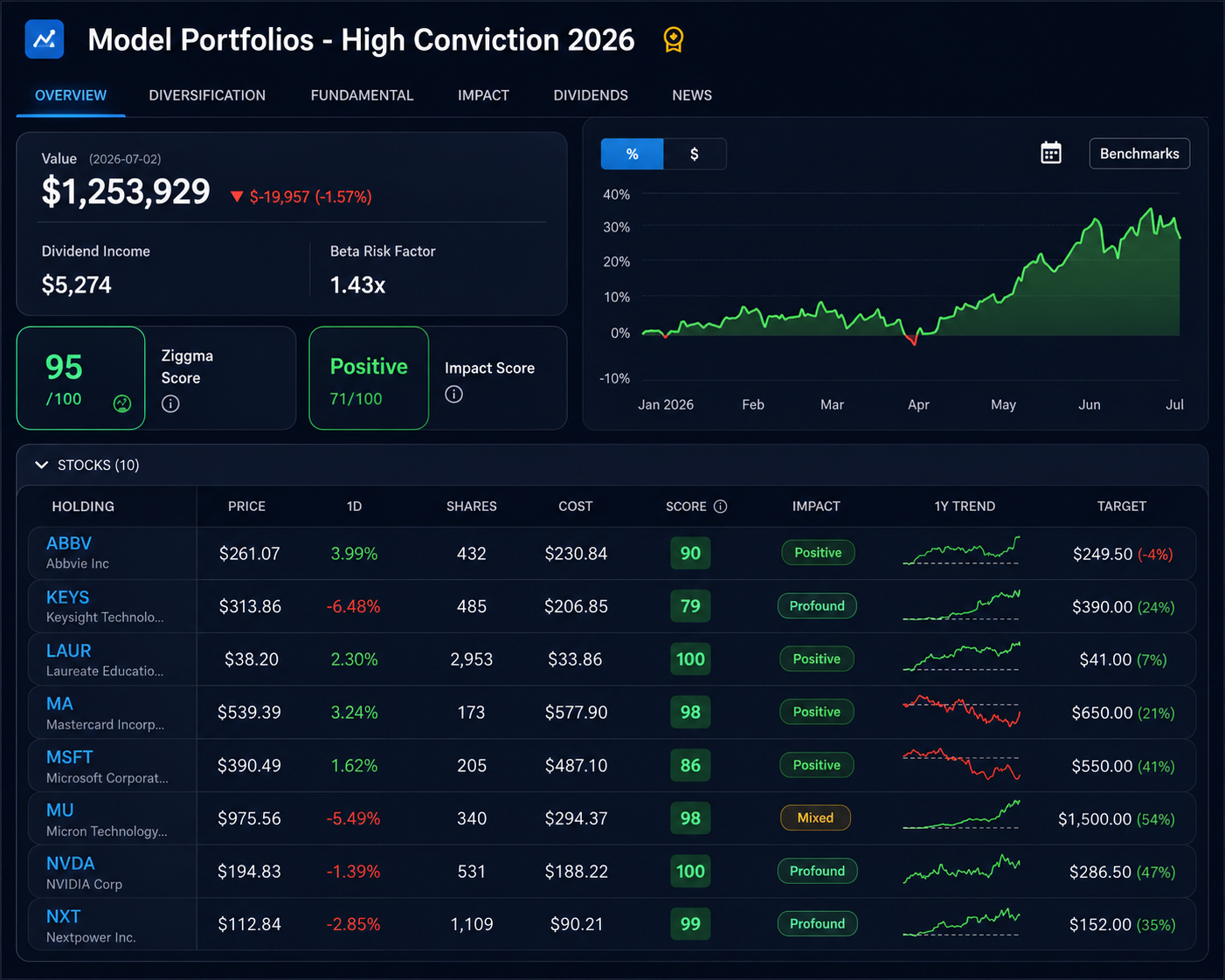1225x980 pixels.
Task: Sort by the SHARES column header
Action: coord(472,507)
